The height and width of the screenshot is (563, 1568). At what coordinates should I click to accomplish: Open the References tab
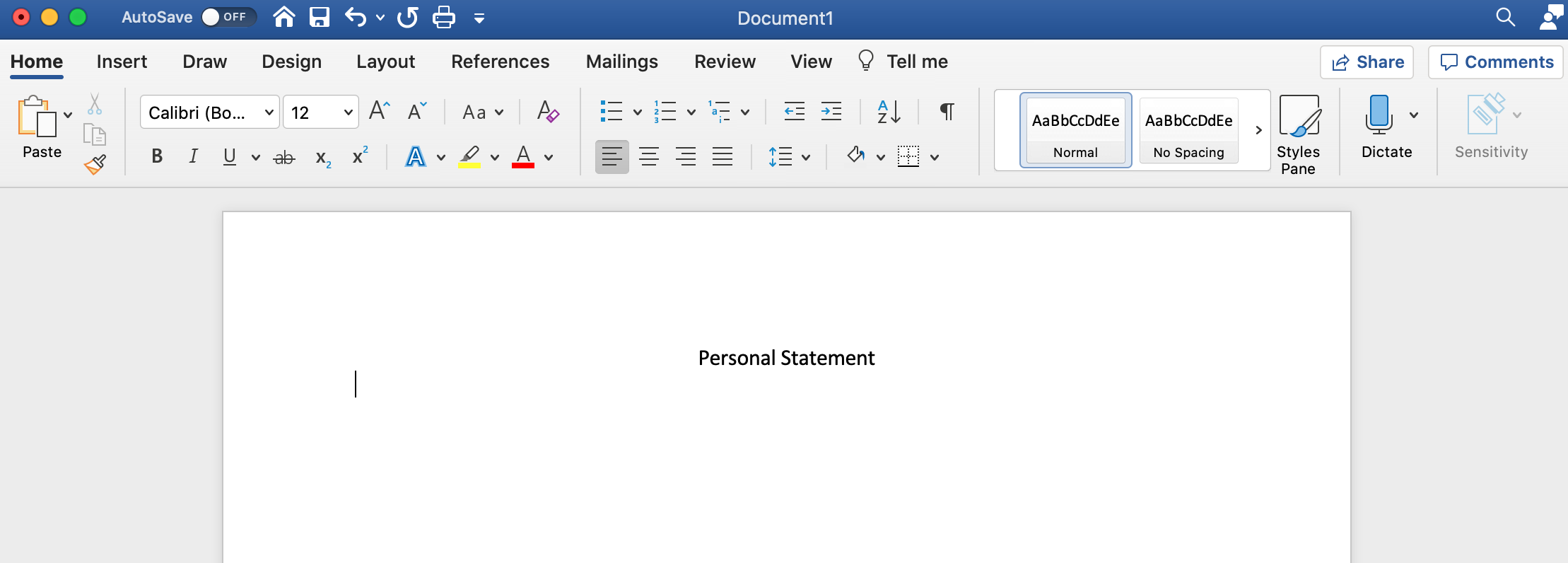pyautogui.click(x=500, y=62)
